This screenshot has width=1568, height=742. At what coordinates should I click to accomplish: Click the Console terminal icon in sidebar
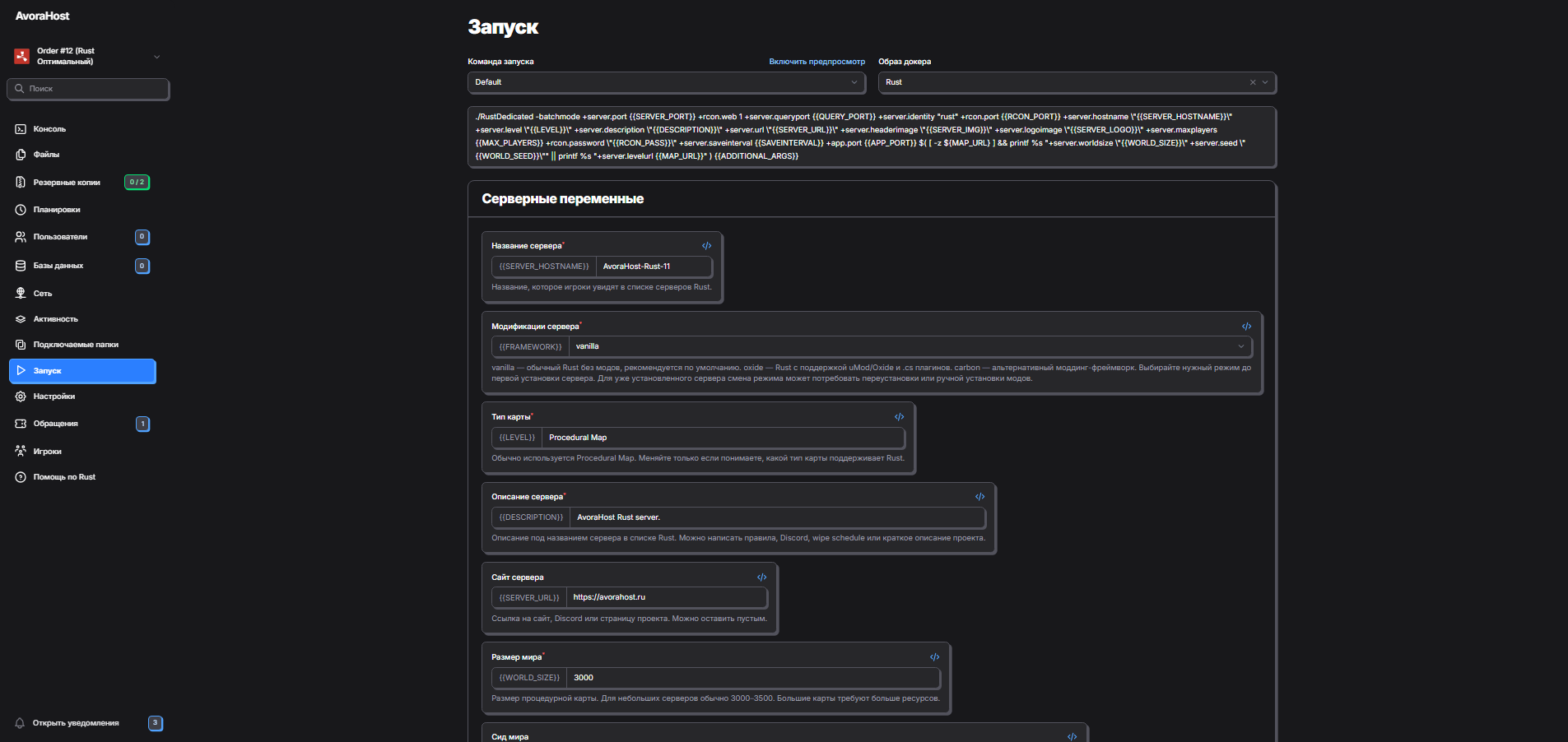click(x=21, y=129)
